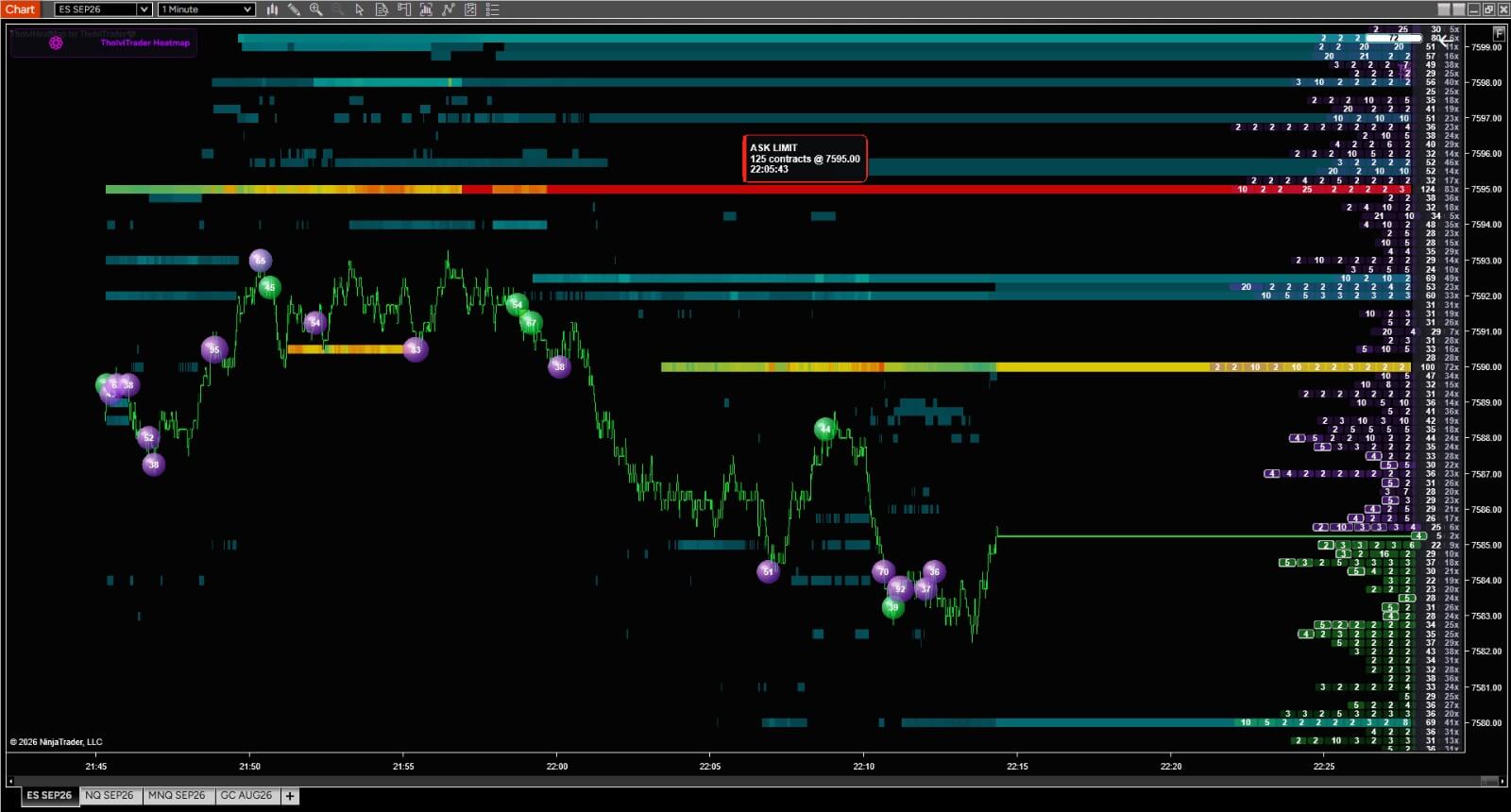Click the teal 7580 liquidity band
Screen dimensions: 1511x812
click(1157, 723)
